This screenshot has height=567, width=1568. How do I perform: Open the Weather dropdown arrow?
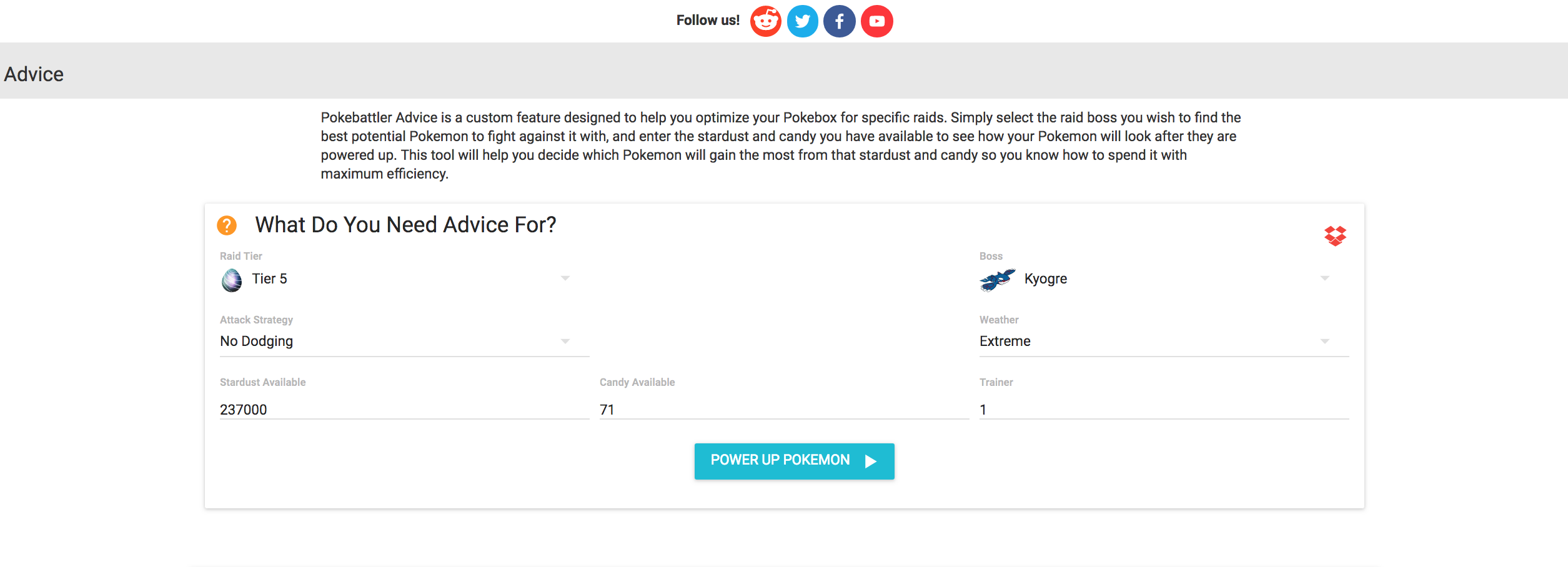point(1324,342)
